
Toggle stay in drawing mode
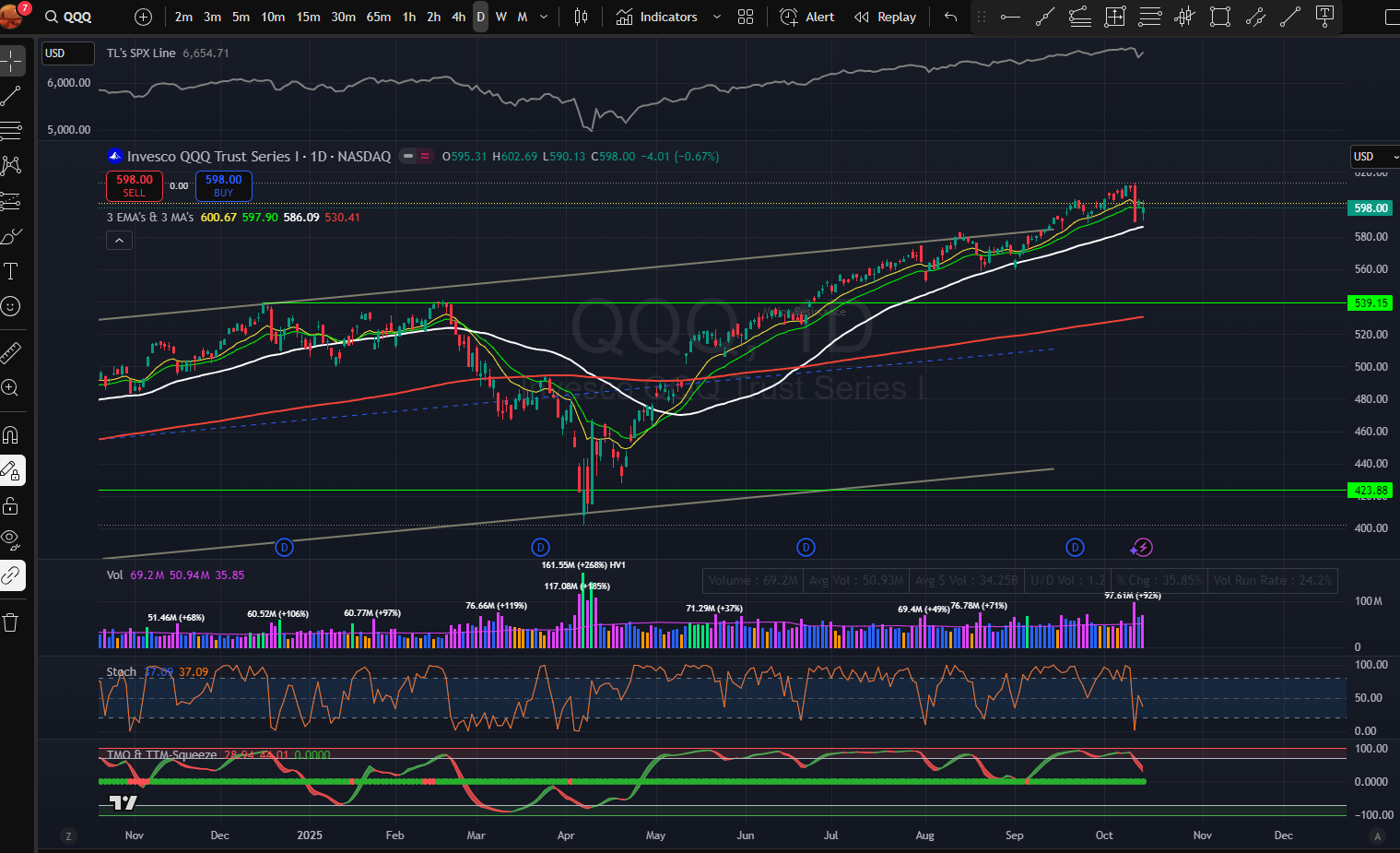coord(12,470)
